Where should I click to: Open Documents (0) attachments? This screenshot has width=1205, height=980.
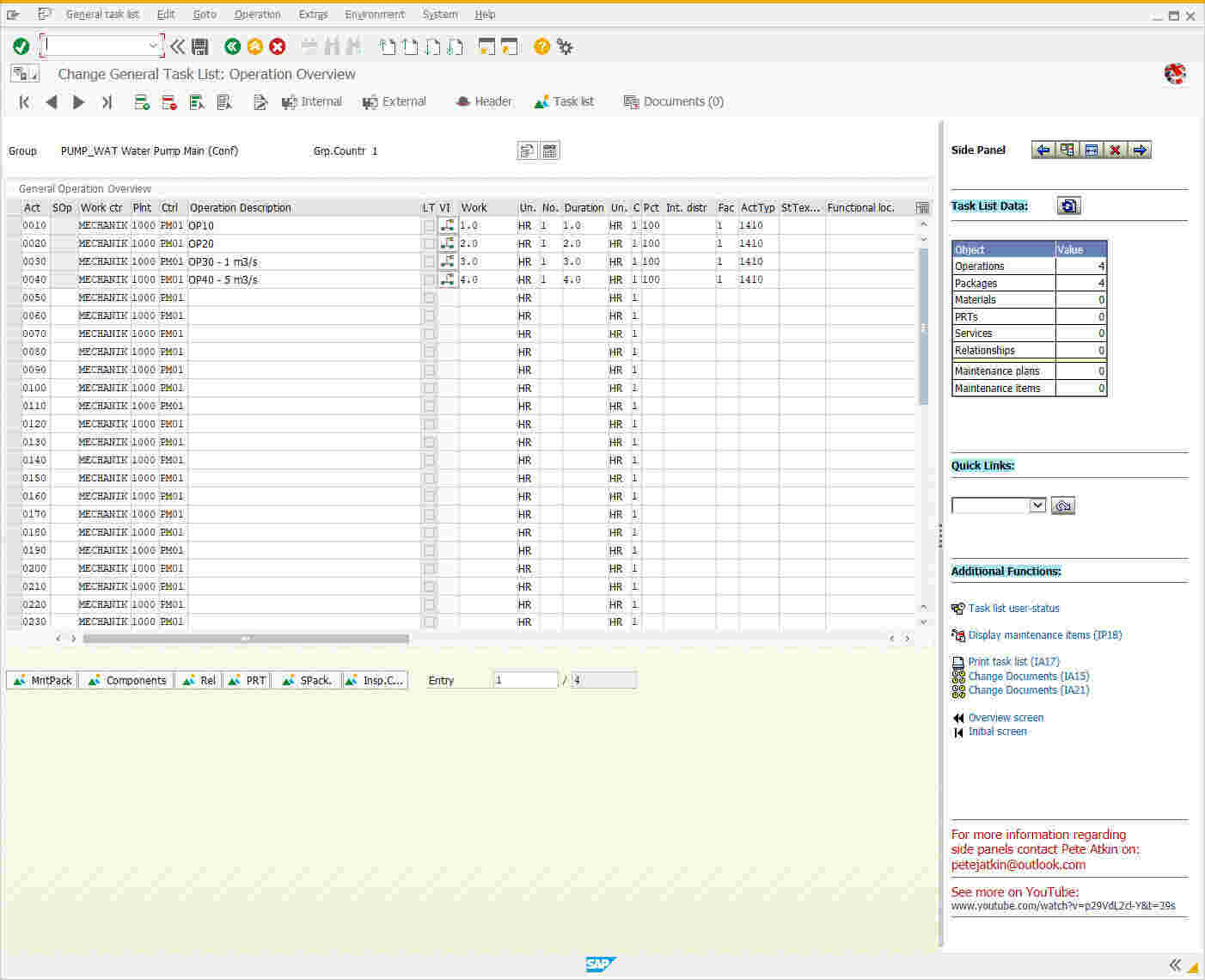coord(673,101)
